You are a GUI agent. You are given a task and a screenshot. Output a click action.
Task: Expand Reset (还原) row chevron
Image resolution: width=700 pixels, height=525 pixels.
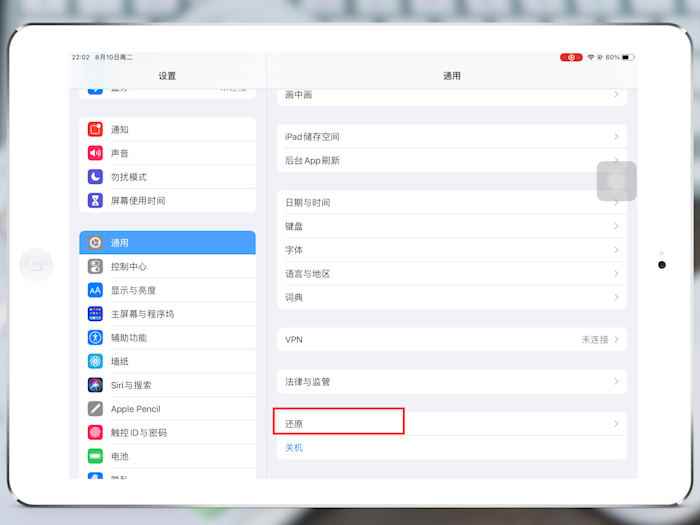coord(616,424)
